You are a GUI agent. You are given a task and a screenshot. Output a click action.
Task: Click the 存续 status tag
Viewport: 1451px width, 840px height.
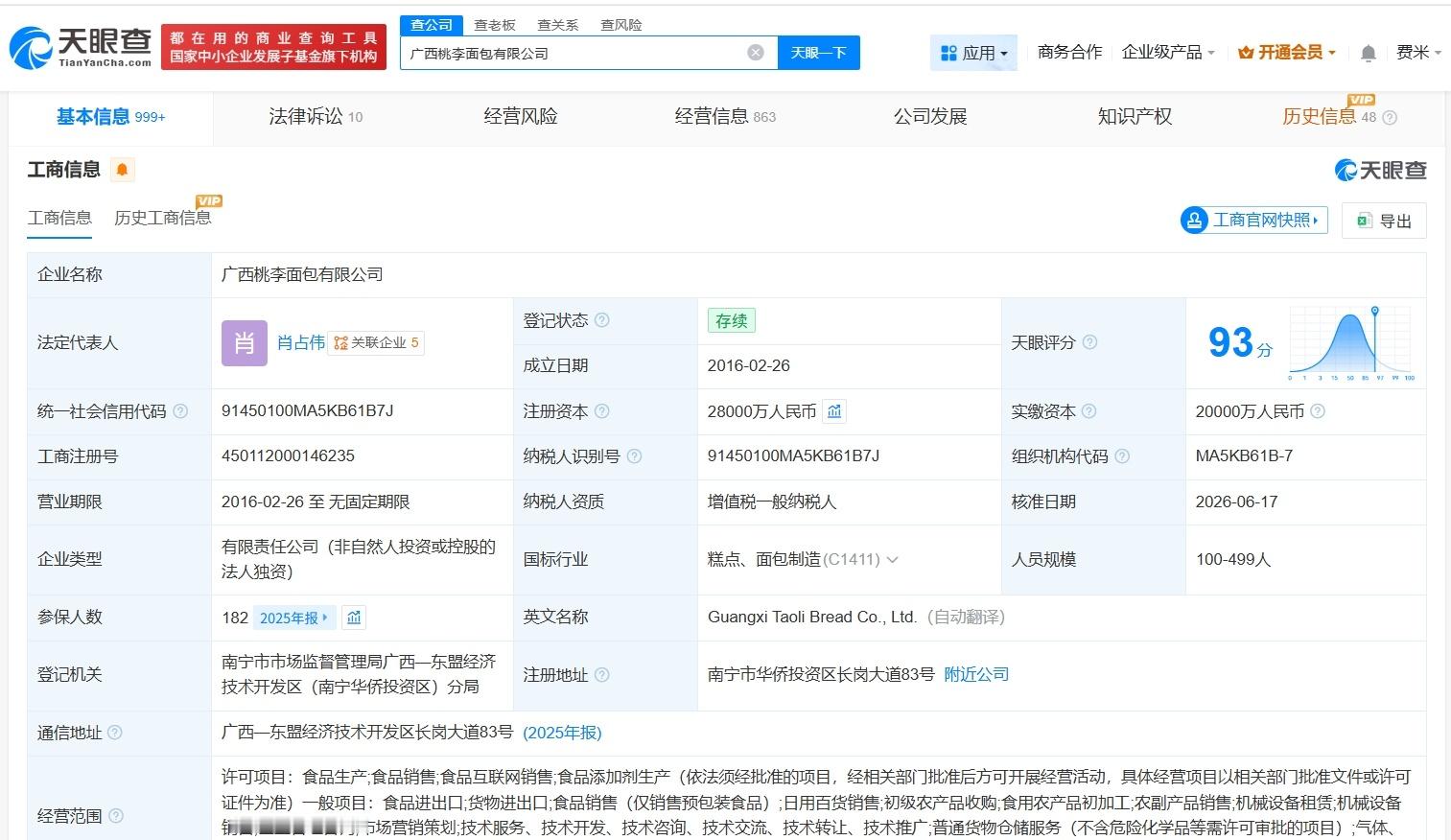(731, 320)
